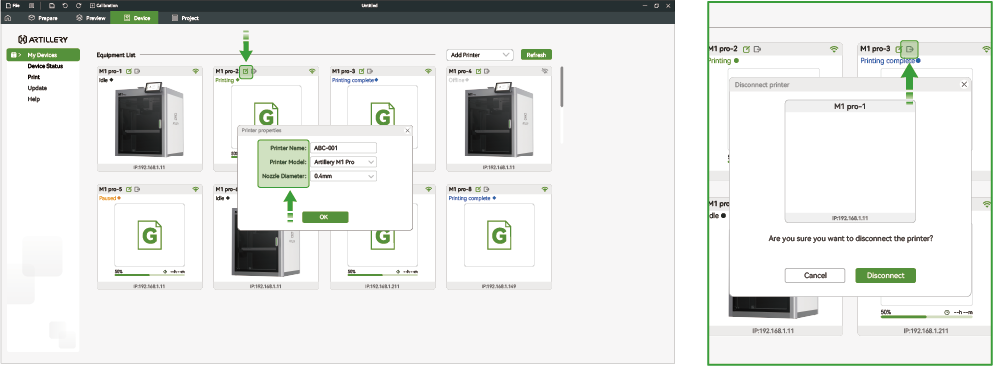Image resolution: width=993 pixels, height=366 pixels.
Task: Click the 'Paused' status of M1 pro-5
Action: point(108,198)
